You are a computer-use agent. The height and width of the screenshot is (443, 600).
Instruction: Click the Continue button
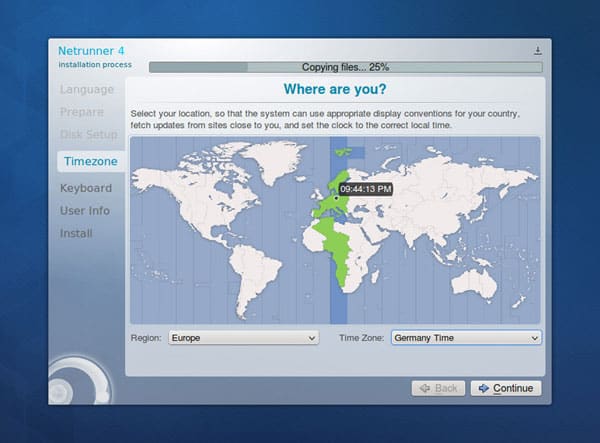coord(506,388)
